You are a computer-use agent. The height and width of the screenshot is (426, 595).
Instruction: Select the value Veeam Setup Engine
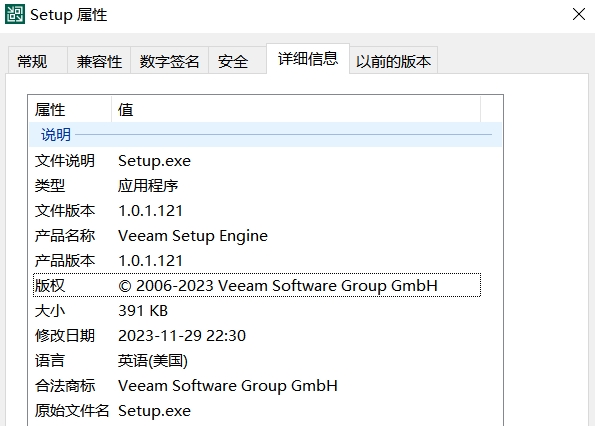(x=193, y=236)
